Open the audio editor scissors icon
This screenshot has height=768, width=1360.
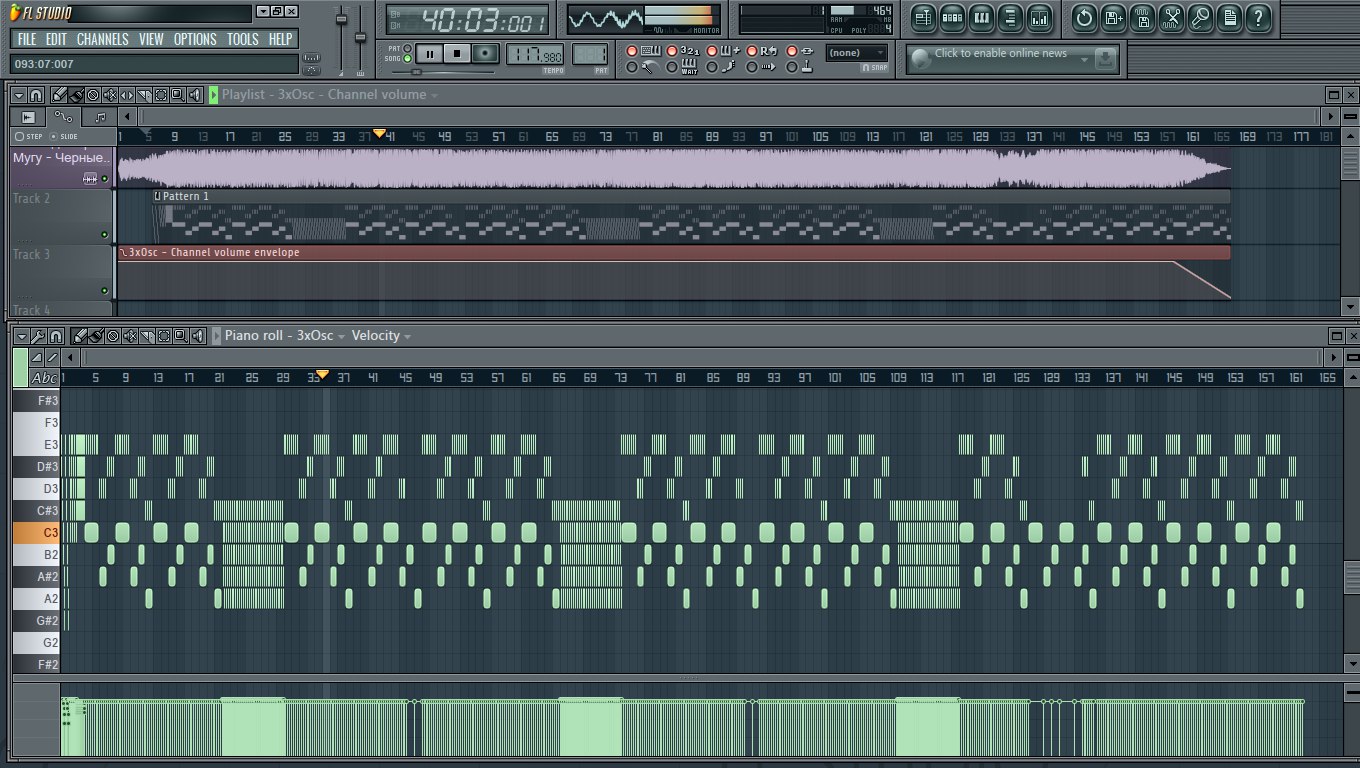coord(1171,17)
